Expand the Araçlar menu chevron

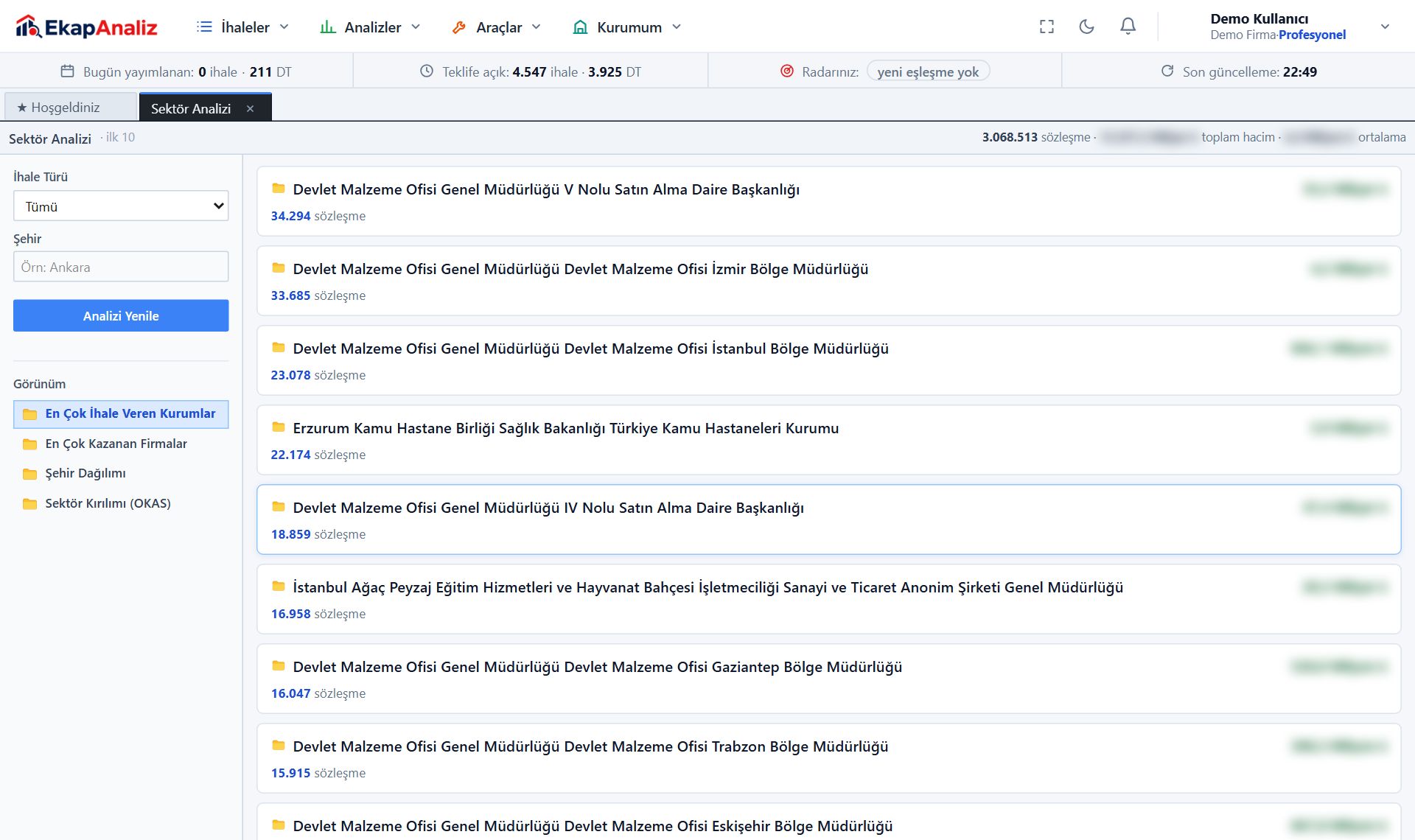tap(537, 27)
